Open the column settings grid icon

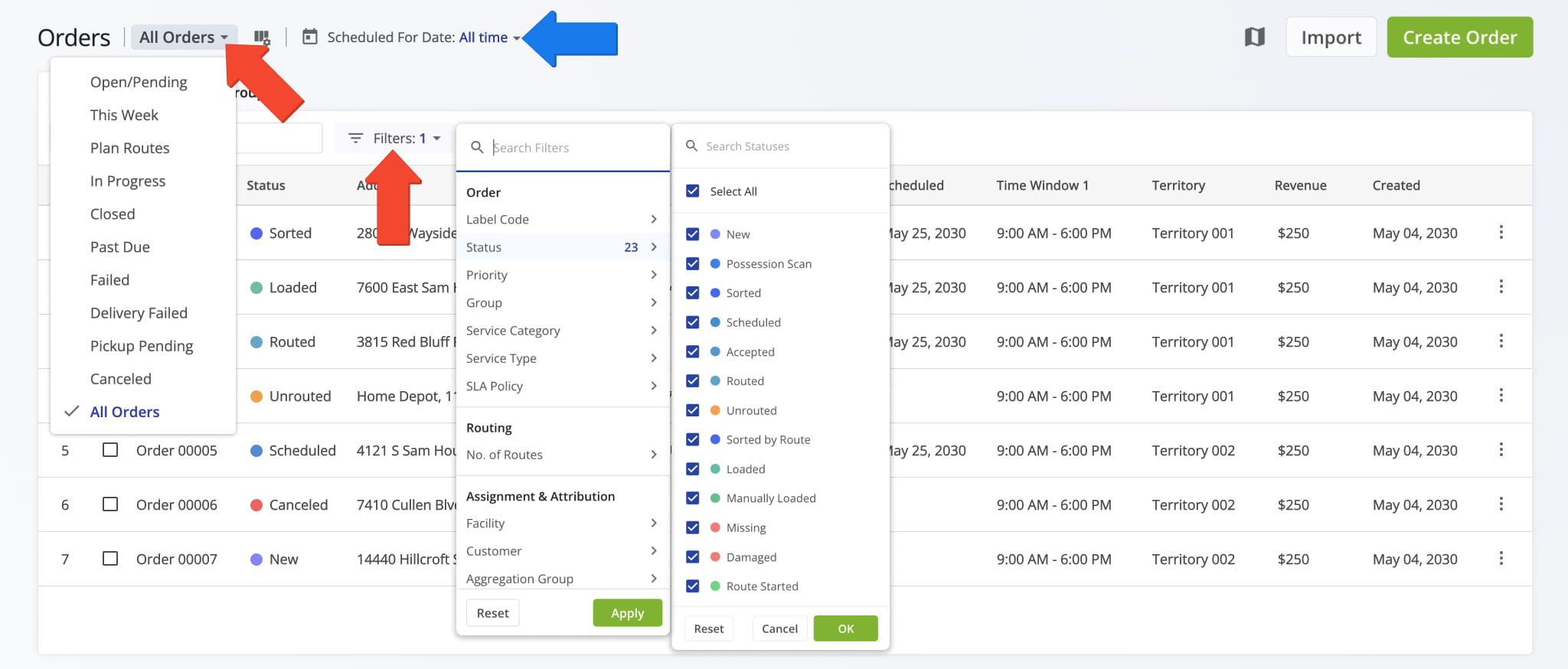pyautogui.click(x=262, y=38)
